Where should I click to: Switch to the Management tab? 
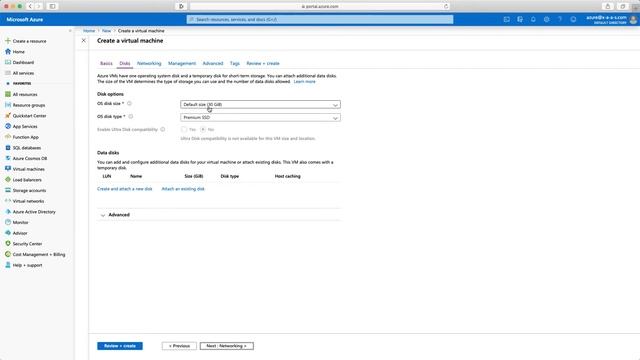click(x=182, y=64)
